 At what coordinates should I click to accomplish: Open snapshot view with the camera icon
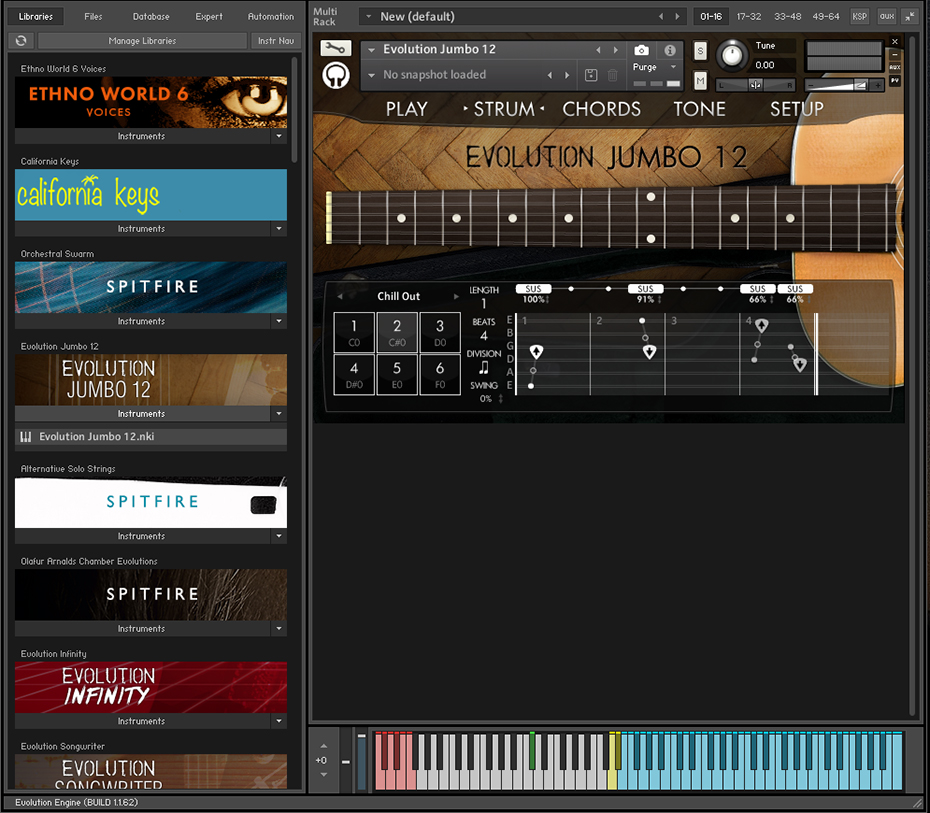coord(641,50)
